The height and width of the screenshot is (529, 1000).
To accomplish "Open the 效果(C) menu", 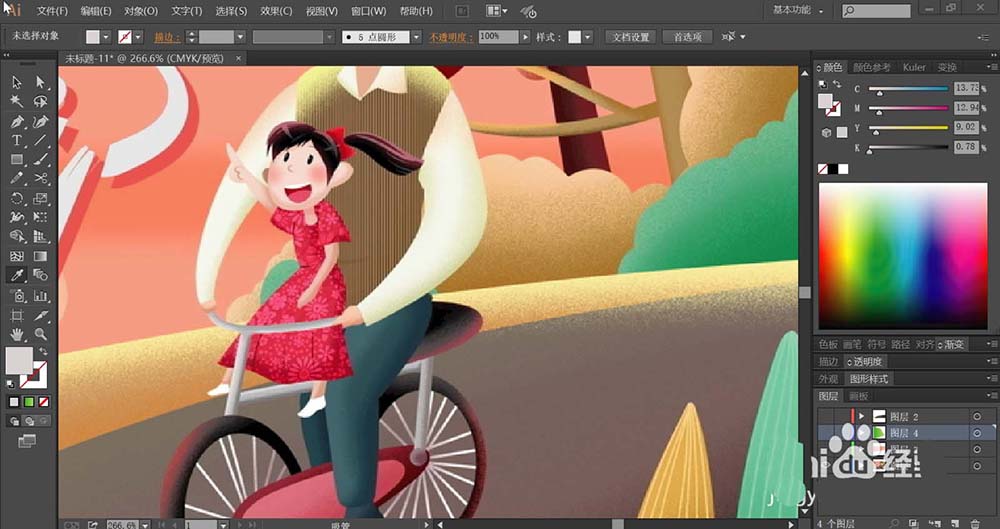I will tap(276, 11).
